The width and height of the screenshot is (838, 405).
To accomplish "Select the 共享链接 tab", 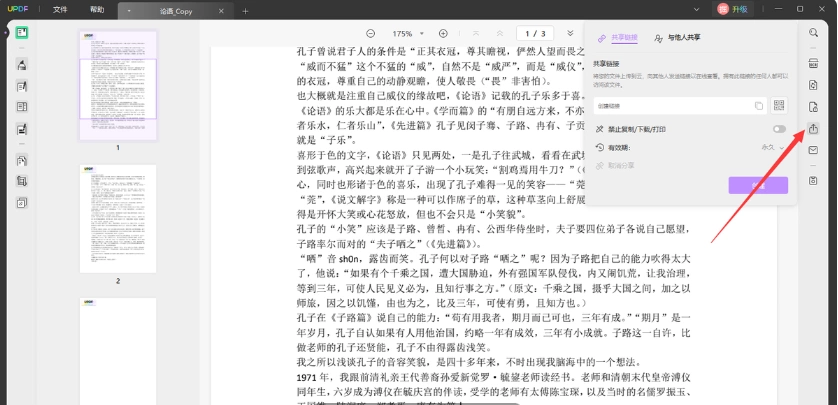I will coord(618,38).
